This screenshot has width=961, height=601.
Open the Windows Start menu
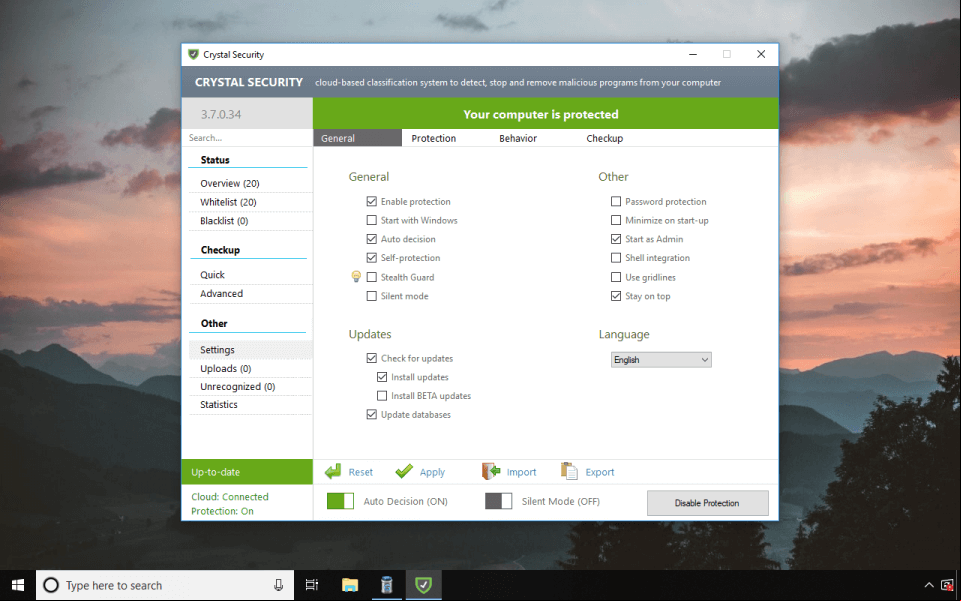click(x=18, y=585)
